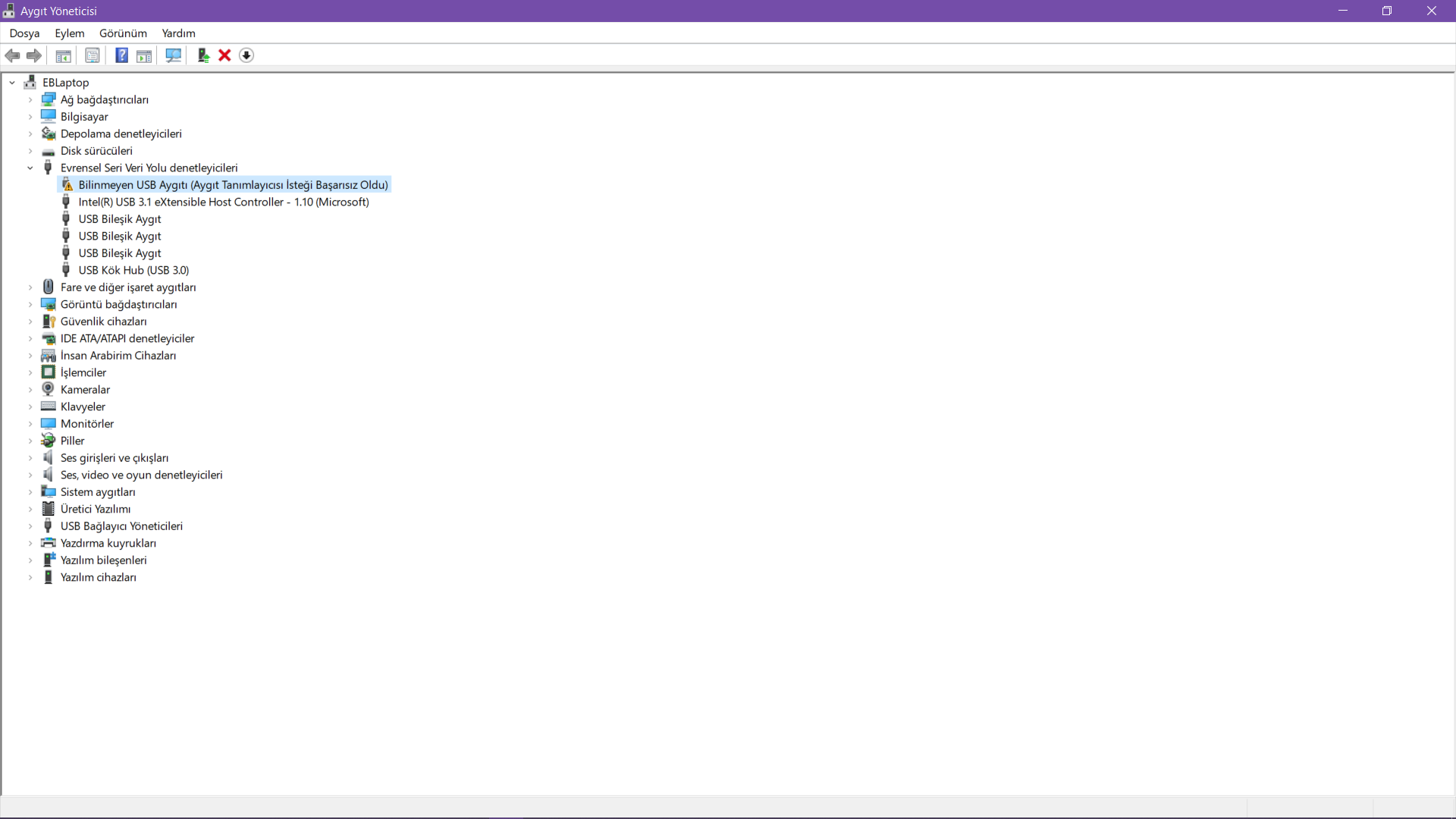
Task: Click the Update driver toolbar icon
Action: click(203, 55)
